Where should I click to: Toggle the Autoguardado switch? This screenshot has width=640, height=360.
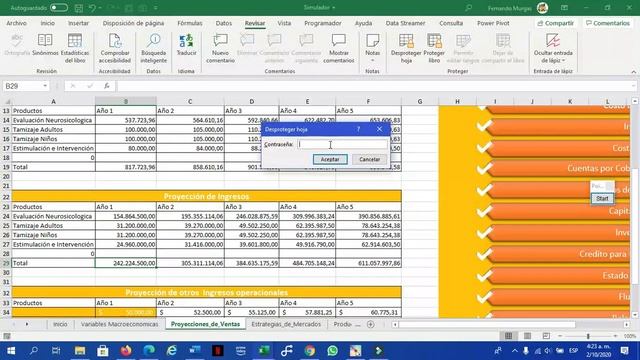[x=59, y=8]
